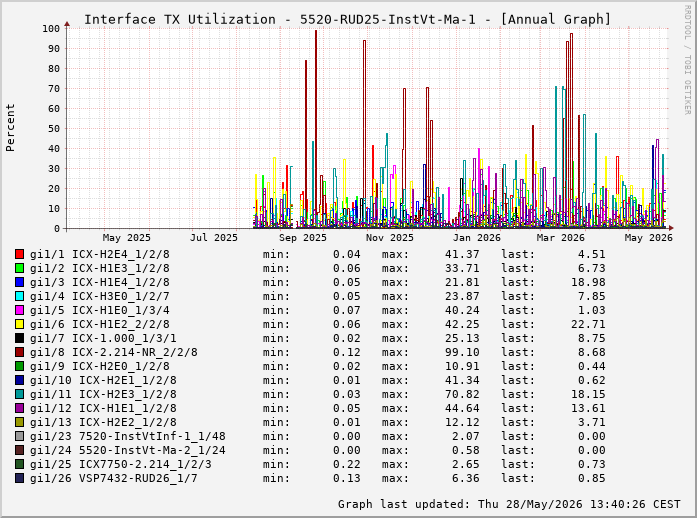
Task: Click the gi1/12 max value 44.64
Action: tap(462, 408)
